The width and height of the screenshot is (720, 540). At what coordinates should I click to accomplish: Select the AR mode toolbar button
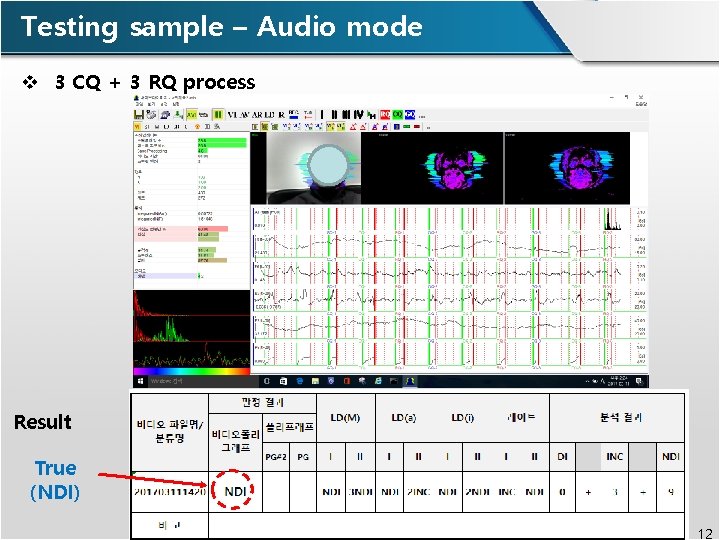[x=257, y=115]
